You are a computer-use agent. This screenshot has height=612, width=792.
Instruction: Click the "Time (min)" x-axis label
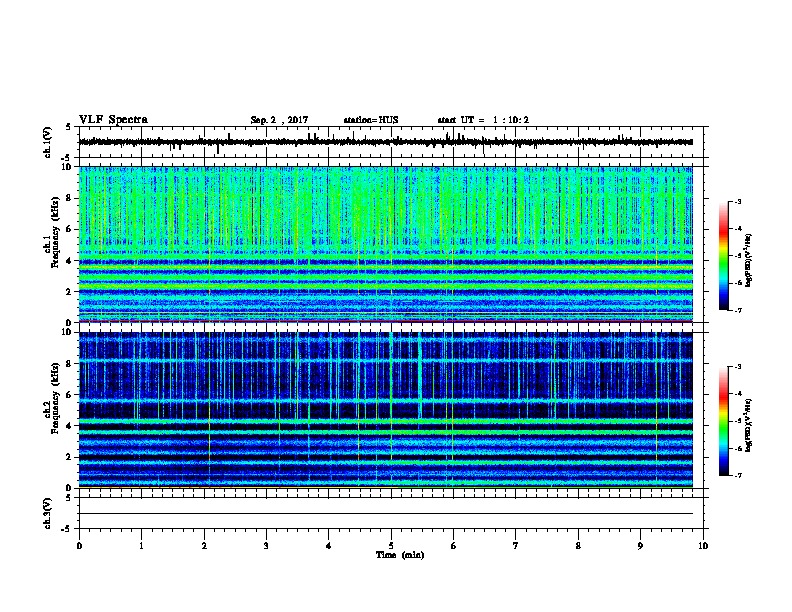pos(400,555)
